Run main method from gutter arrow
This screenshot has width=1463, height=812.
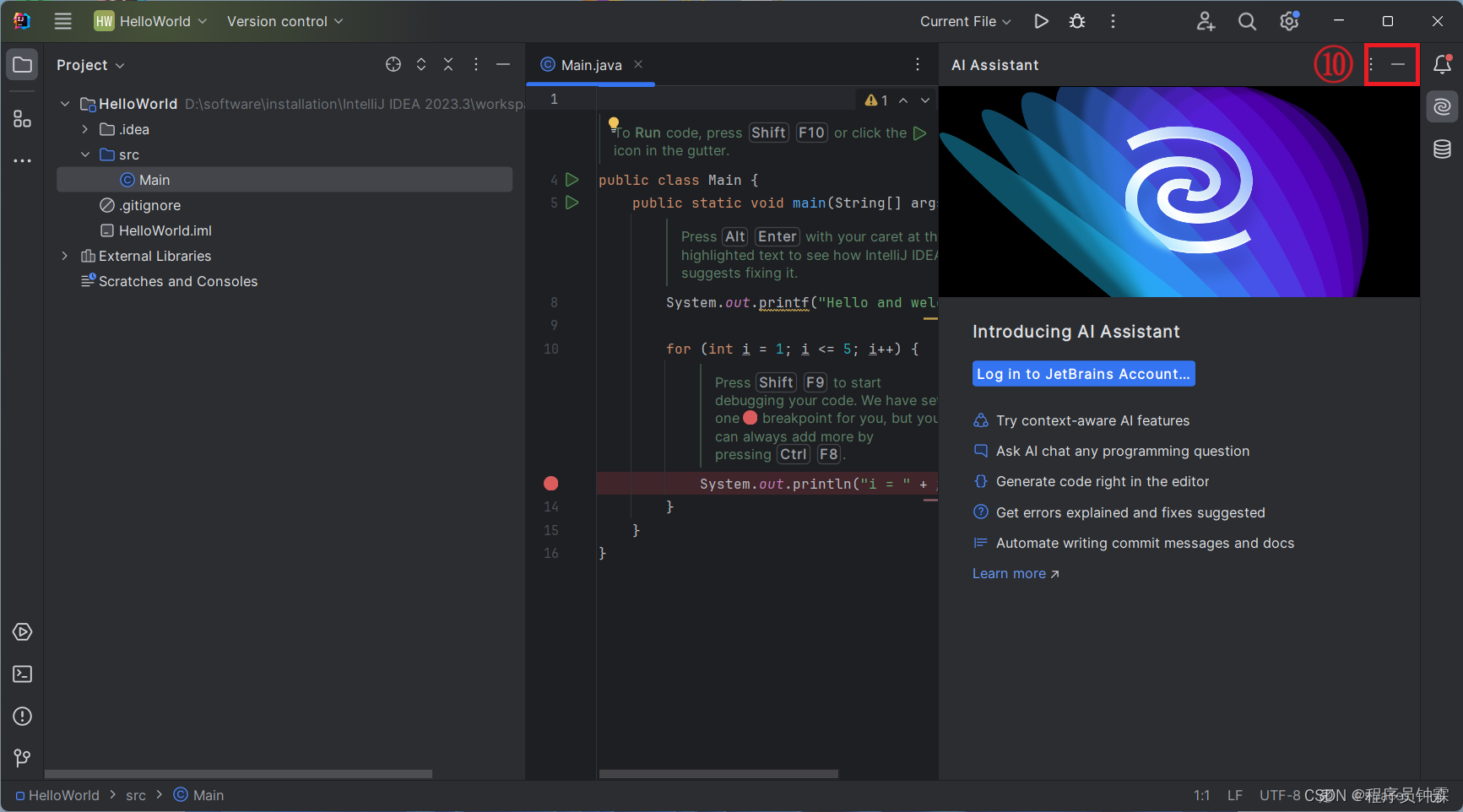(572, 203)
